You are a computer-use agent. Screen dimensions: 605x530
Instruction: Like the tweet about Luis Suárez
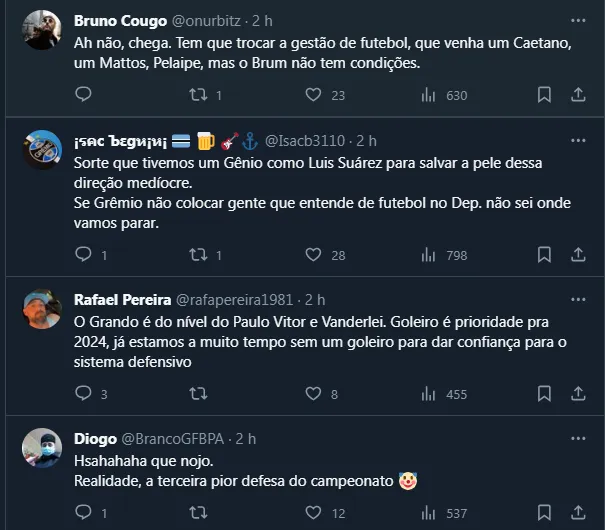(313, 255)
